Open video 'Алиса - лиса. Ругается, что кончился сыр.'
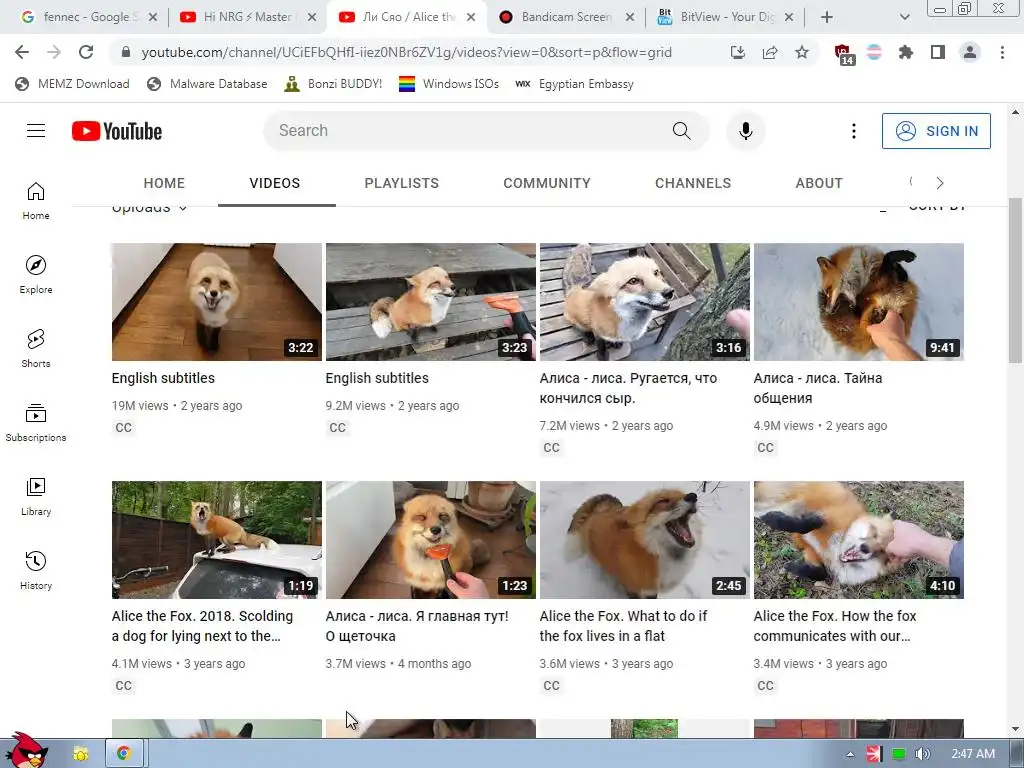 click(628, 388)
